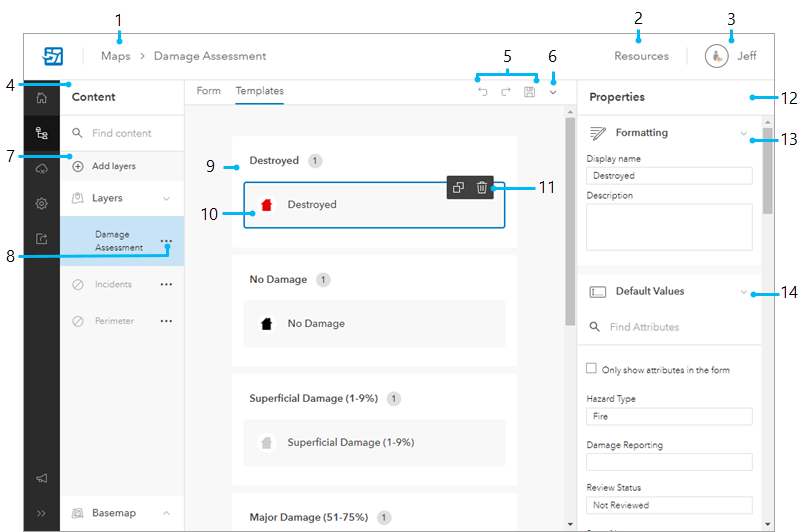807x532 pixels.
Task: Save the map with the disk icon
Action: click(529, 92)
